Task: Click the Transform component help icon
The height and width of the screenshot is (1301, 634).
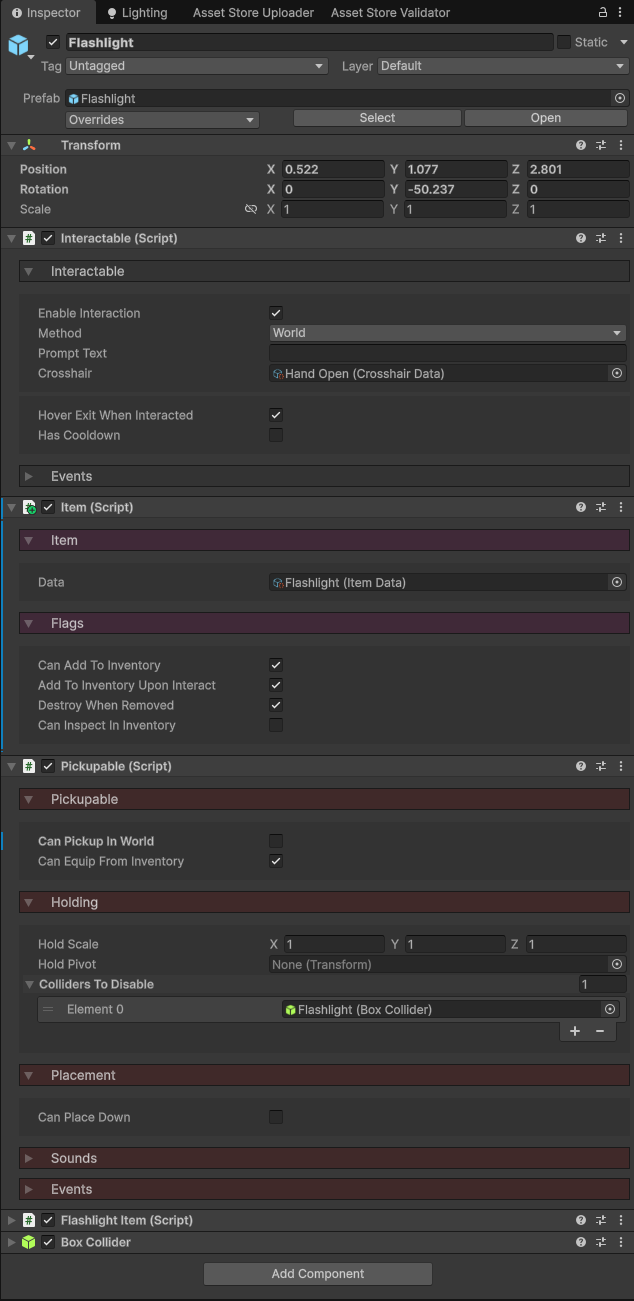Action: point(581,145)
